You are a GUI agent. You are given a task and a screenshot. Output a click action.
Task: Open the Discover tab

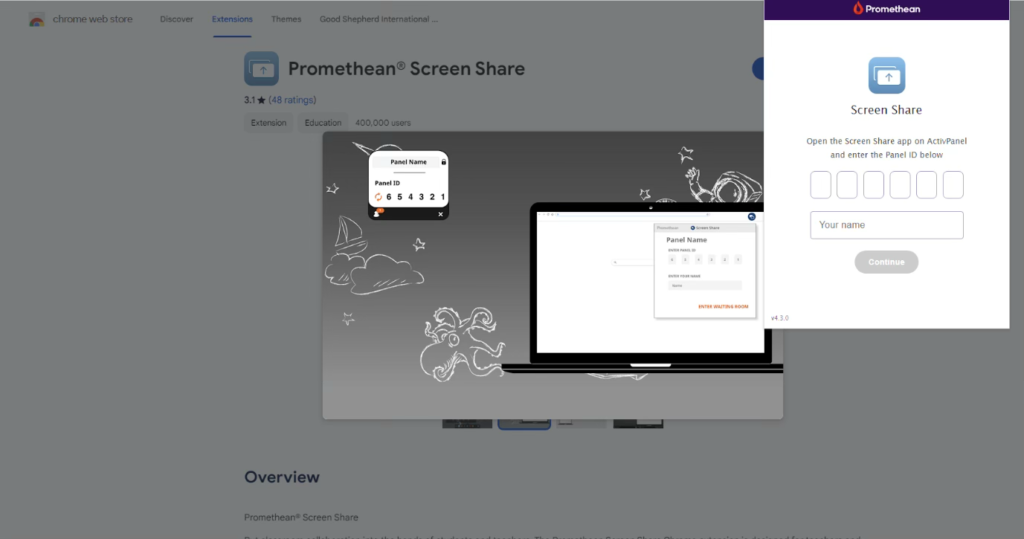click(176, 19)
